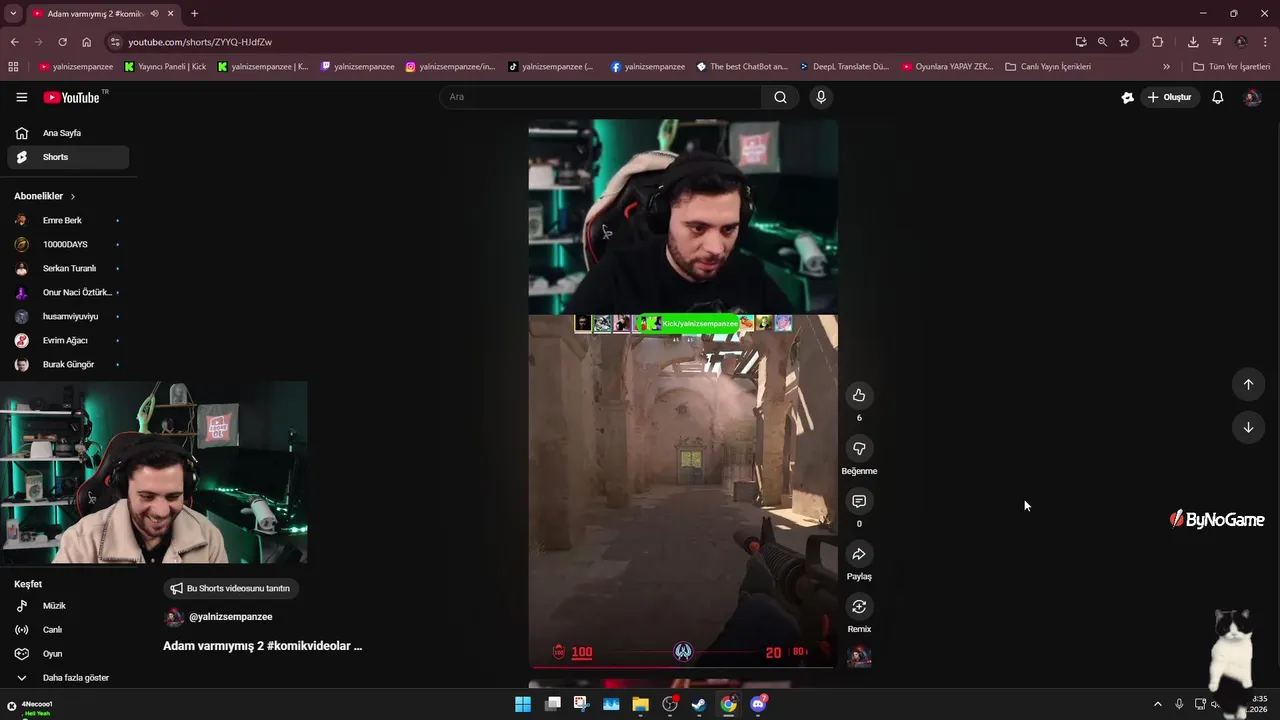Open File Explorer from the taskbar
The image size is (1280, 720).
[640, 704]
